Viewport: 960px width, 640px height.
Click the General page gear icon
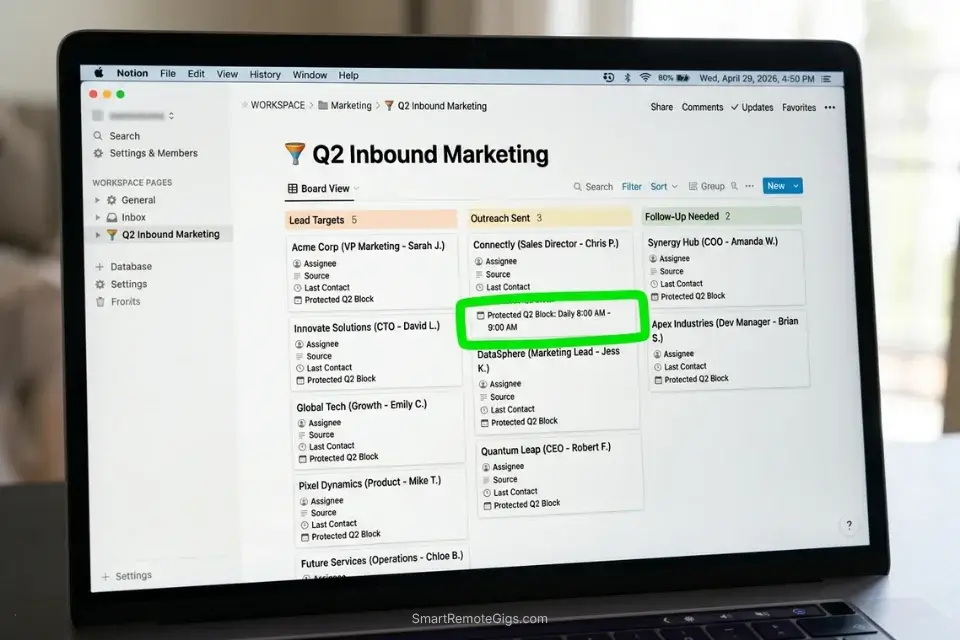(111, 200)
